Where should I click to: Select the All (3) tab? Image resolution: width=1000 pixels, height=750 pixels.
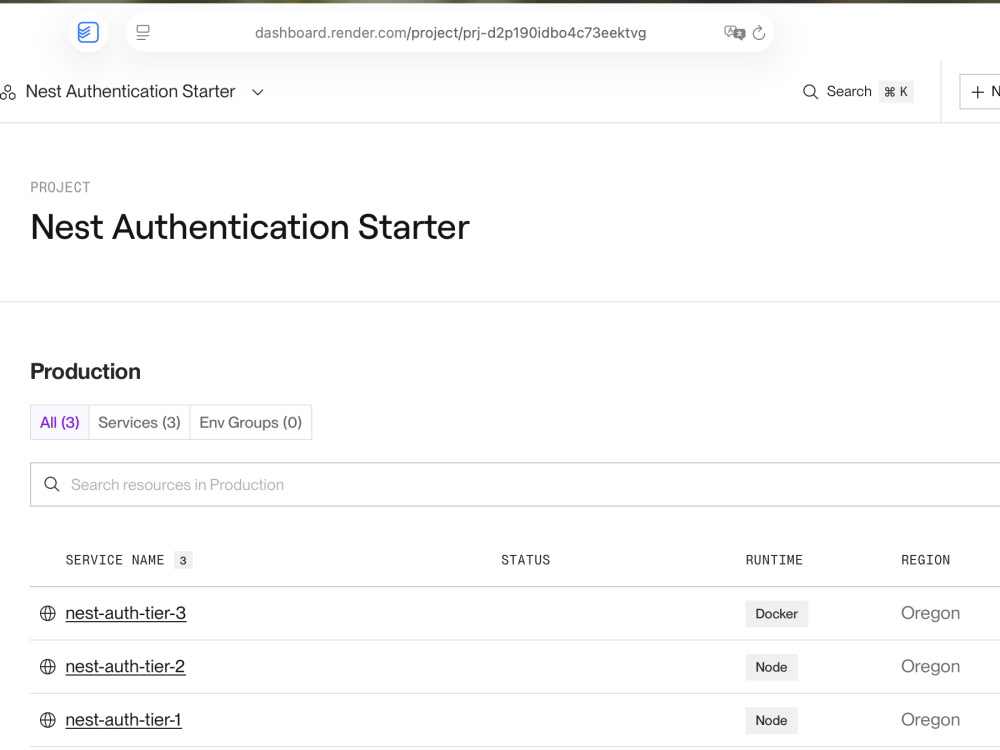(60, 422)
